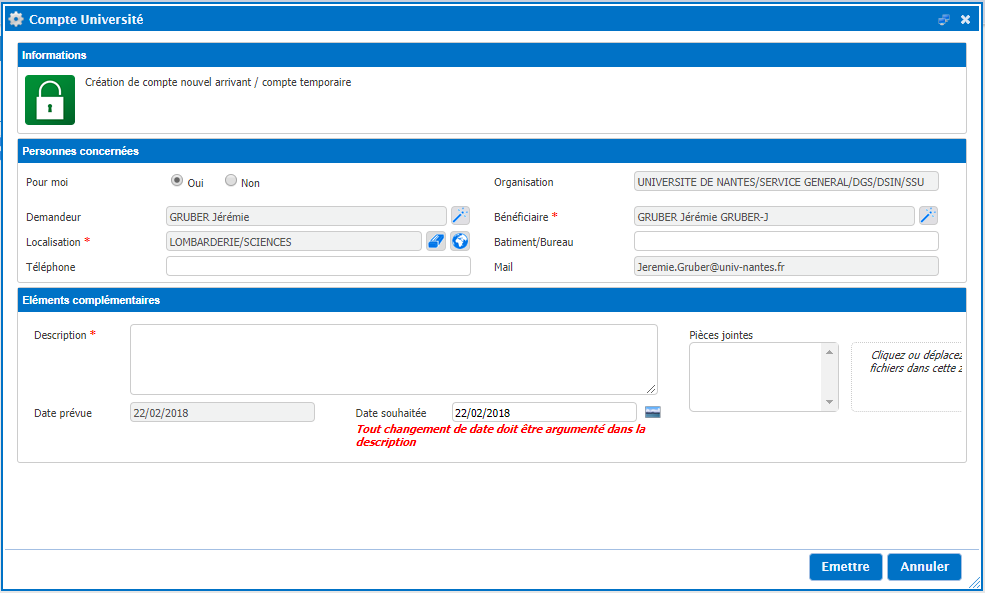Focus the Batiment/Bureau input field

[x=786, y=241]
